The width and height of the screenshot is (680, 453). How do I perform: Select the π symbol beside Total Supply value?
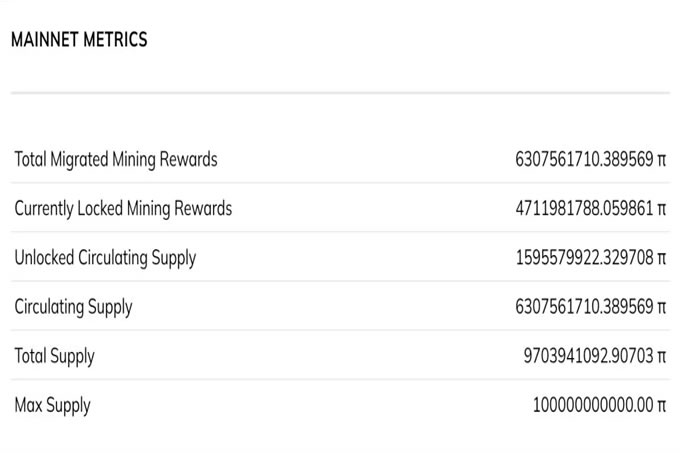pos(661,357)
